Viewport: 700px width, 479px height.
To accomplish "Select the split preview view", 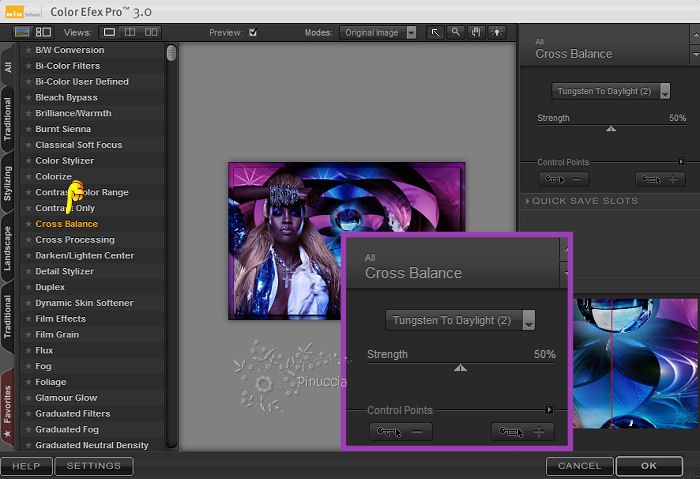I will tap(131, 33).
